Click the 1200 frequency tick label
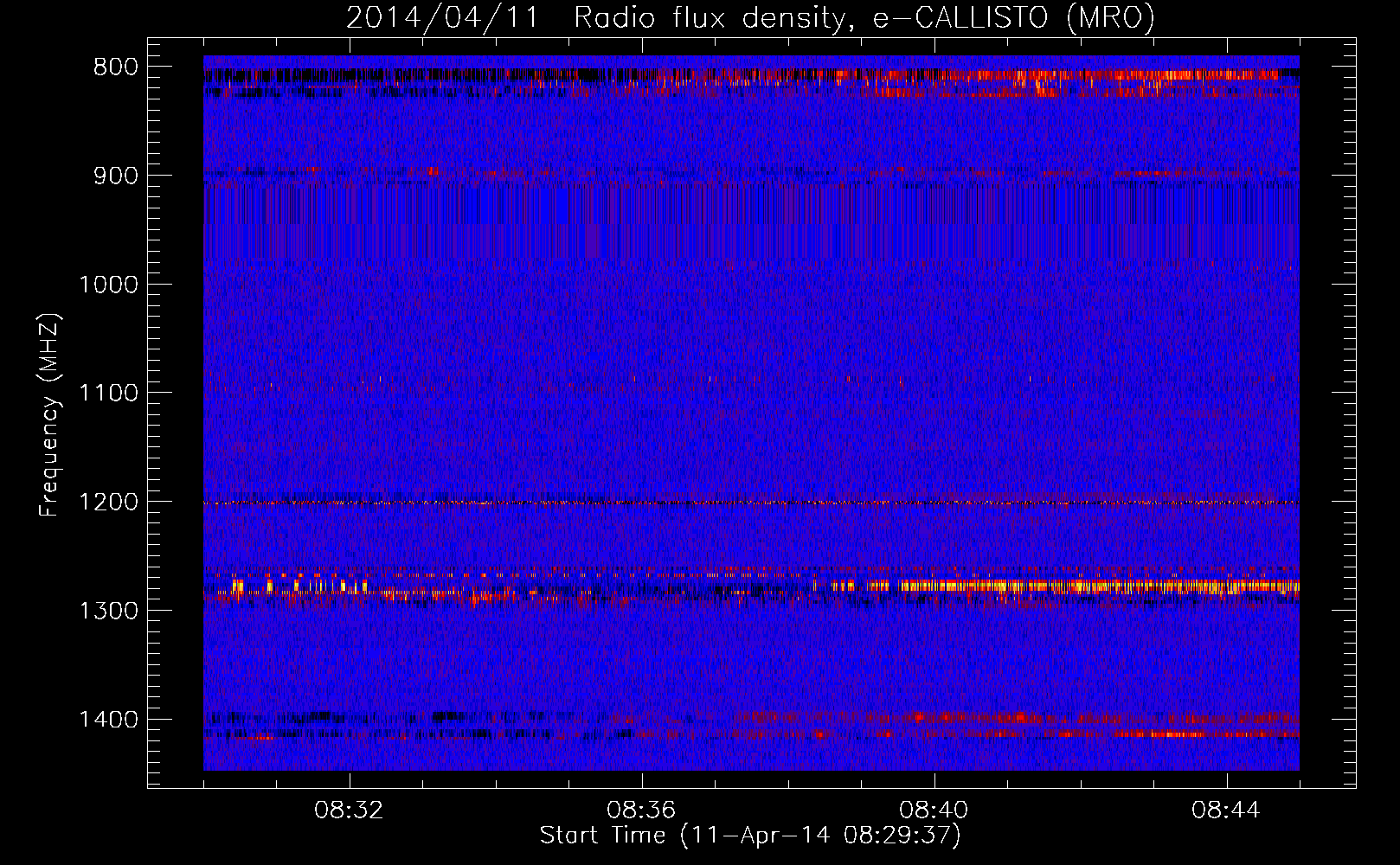Screen dimensions: 1400x865 [x=108, y=502]
